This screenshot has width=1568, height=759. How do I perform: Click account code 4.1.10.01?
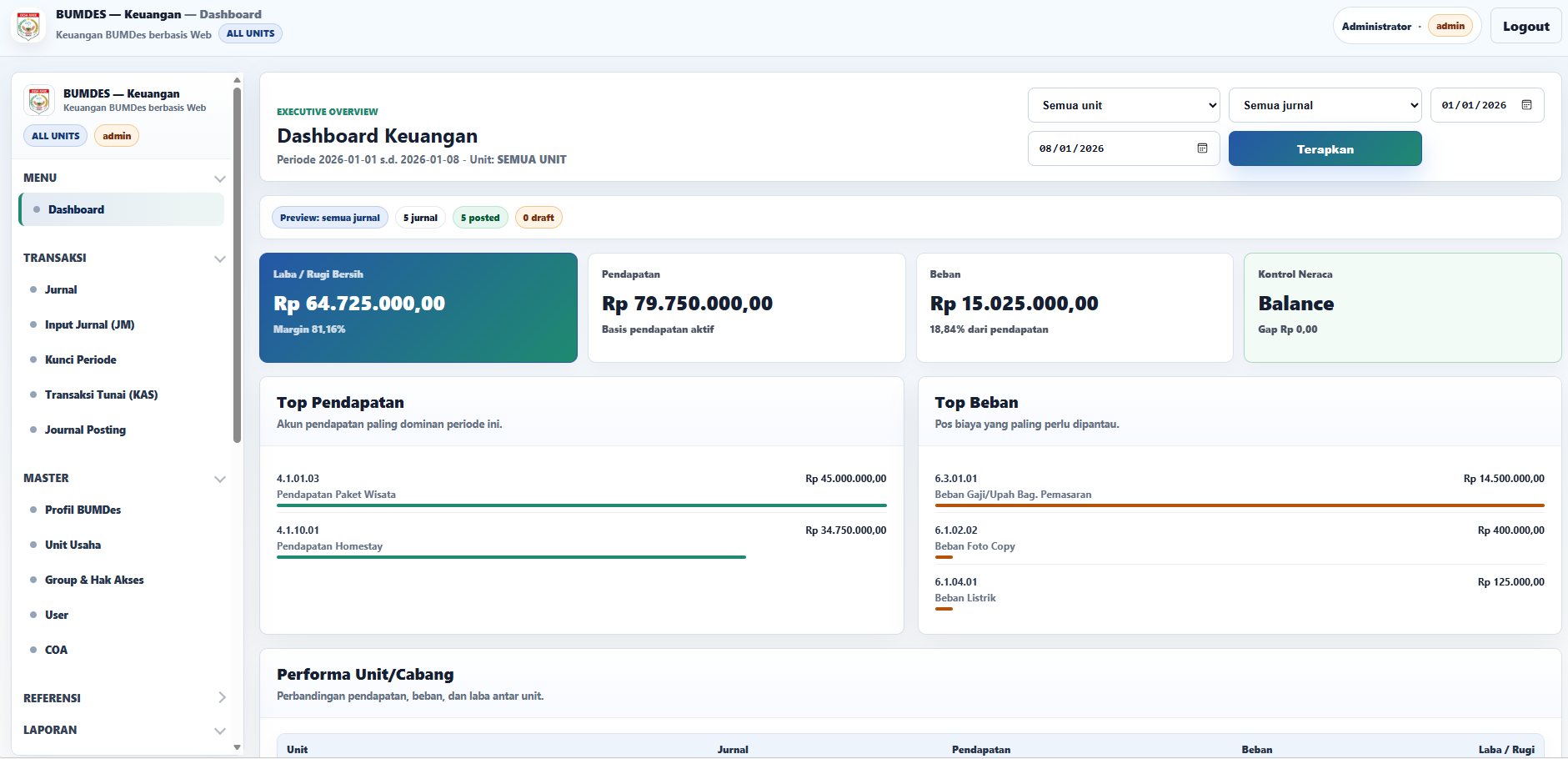coord(298,530)
